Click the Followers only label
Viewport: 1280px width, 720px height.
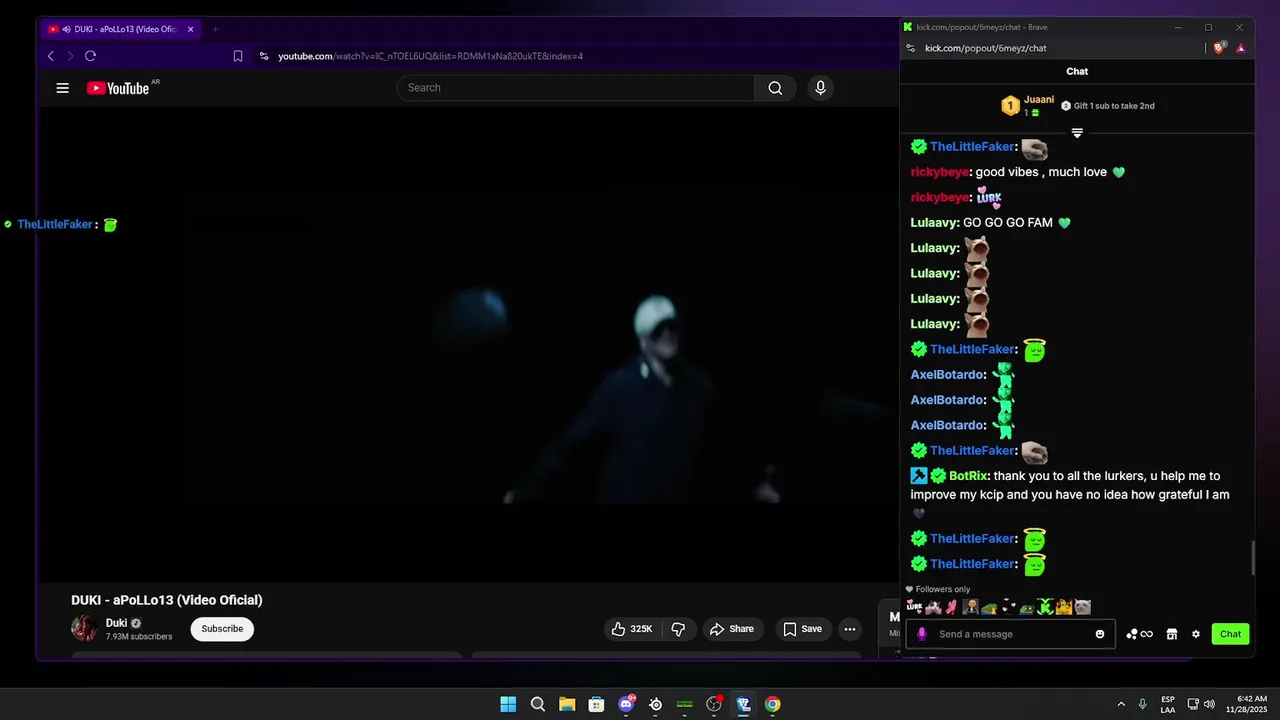[943, 589]
